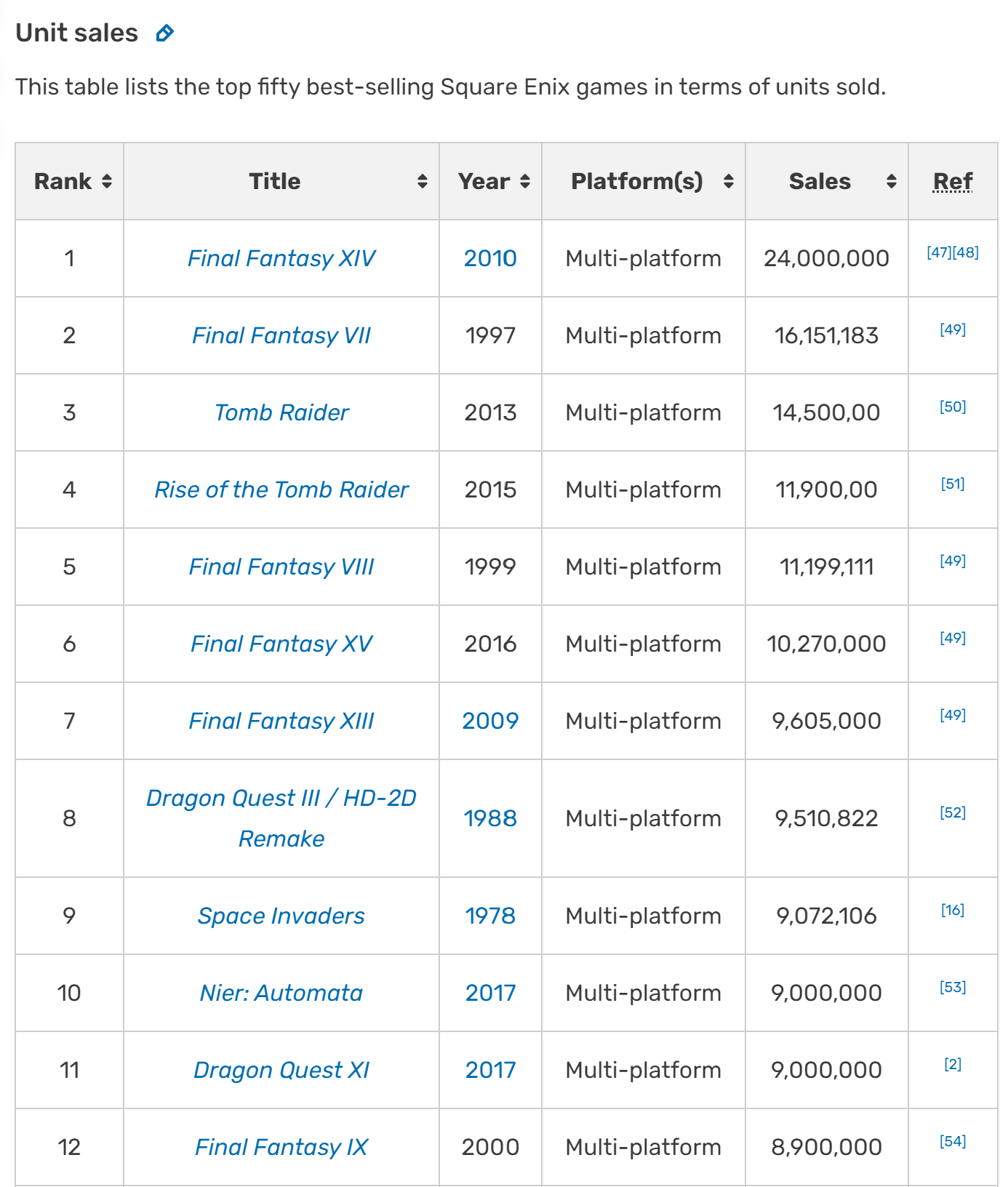The width and height of the screenshot is (1008, 1187).
Task: Follow the 2017 year link in Nier: Automata row
Action: coord(490,993)
